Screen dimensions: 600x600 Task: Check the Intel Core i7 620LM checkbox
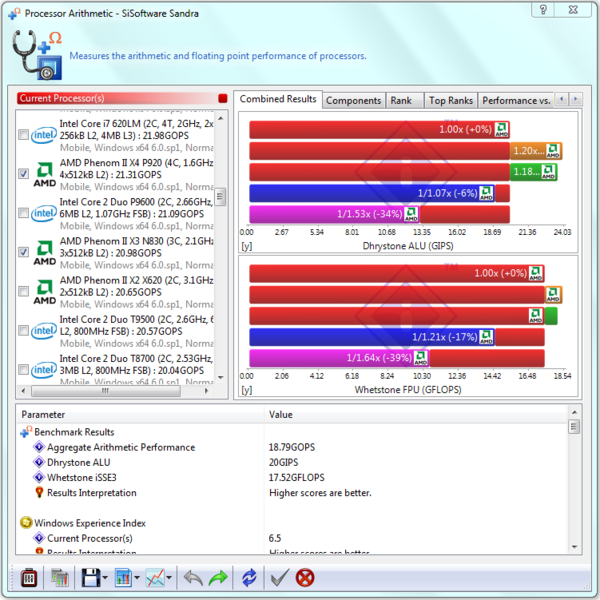click(x=23, y=135)
